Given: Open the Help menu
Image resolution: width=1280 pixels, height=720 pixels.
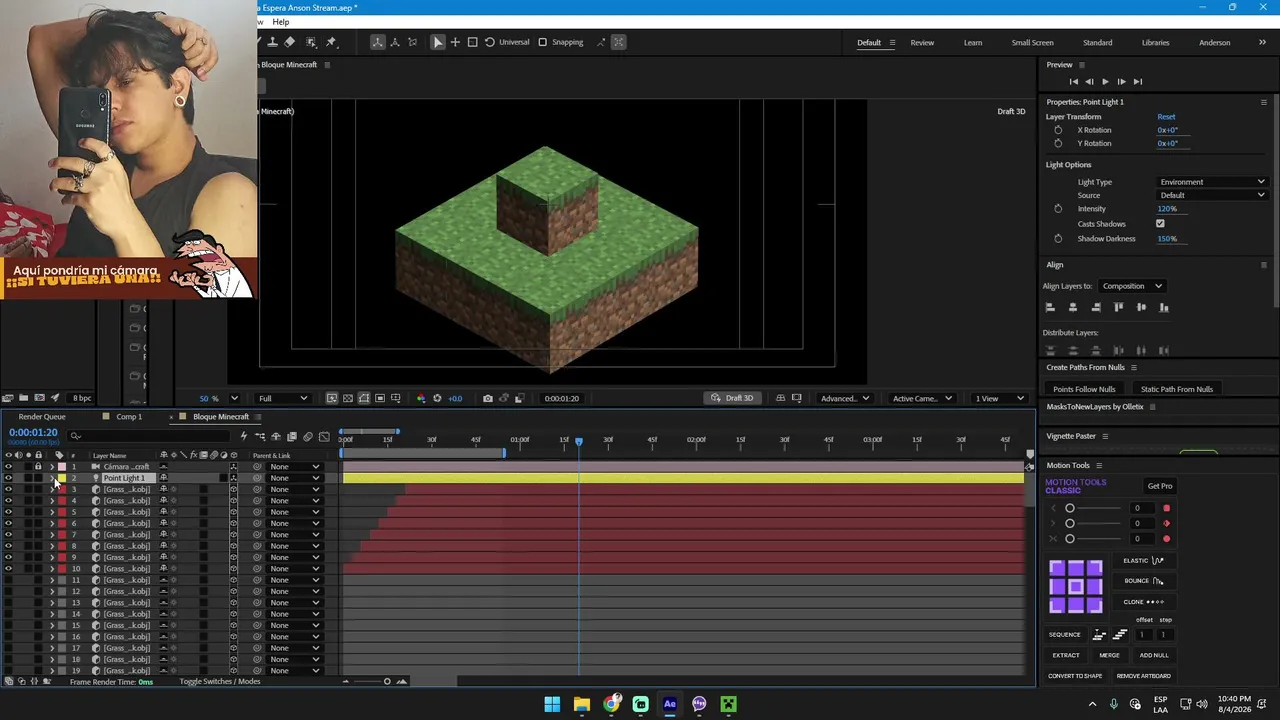Looking at the screenshot, I should pos(281,22).
